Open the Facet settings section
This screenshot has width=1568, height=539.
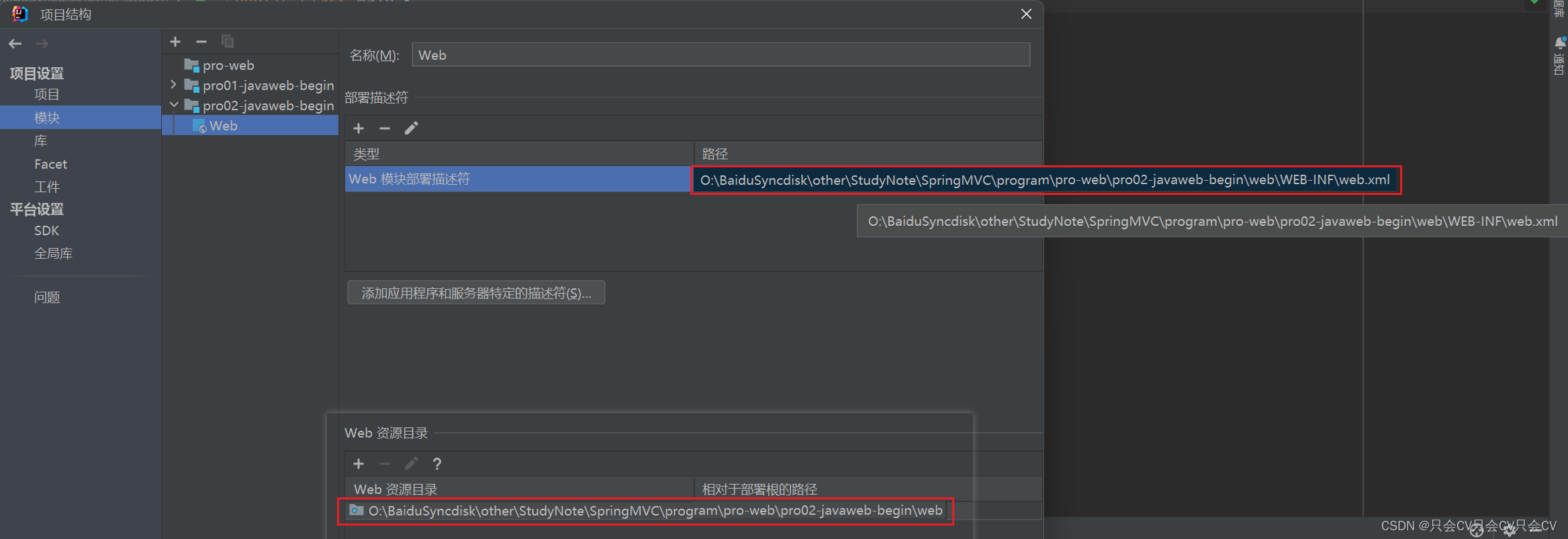(x=50, y=164)
